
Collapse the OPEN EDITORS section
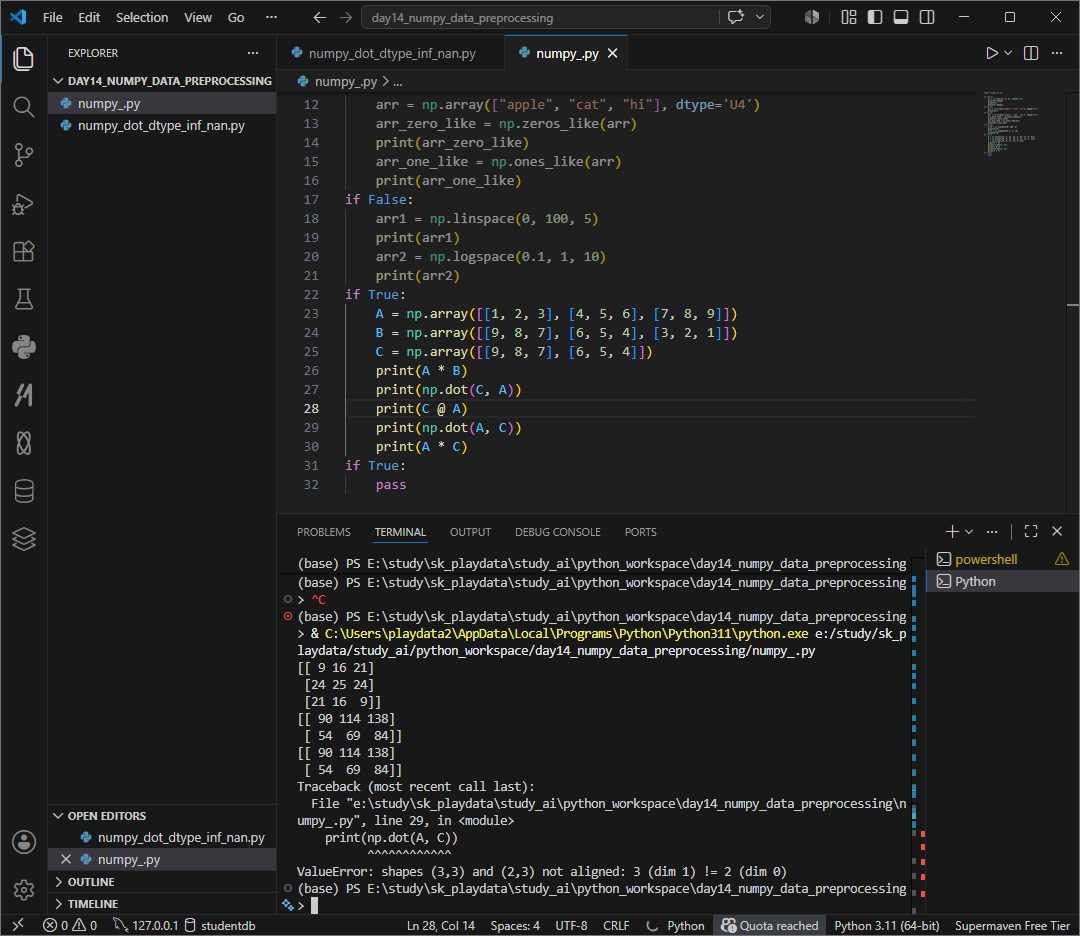163,815
